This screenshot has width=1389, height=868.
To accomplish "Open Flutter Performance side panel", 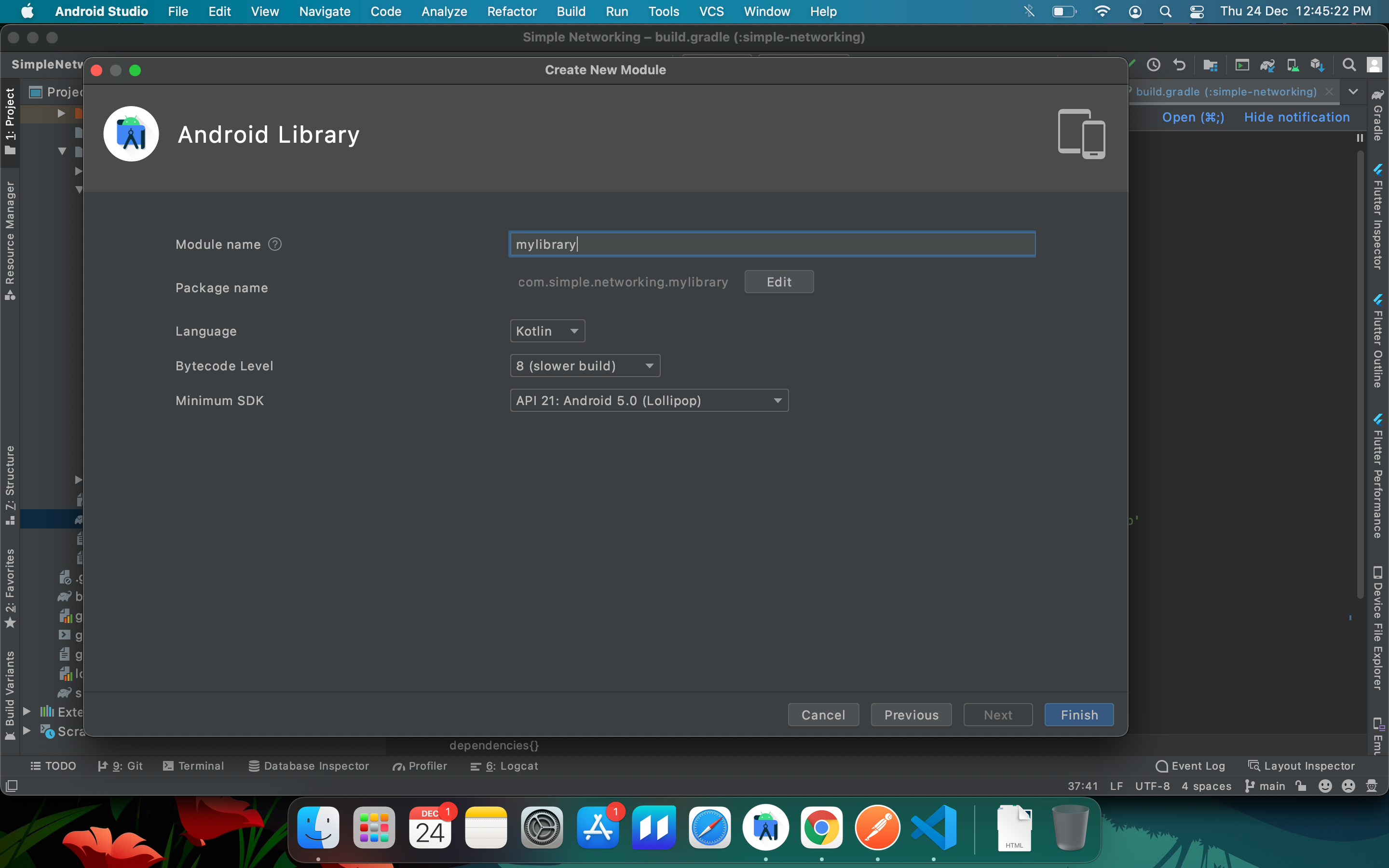I will point(1377,475).
